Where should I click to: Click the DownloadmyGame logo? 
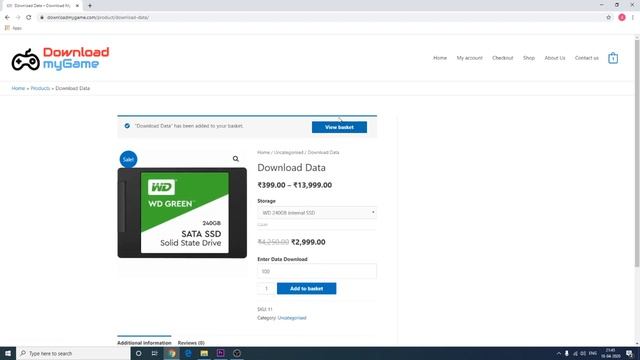[x=60, y=59]
